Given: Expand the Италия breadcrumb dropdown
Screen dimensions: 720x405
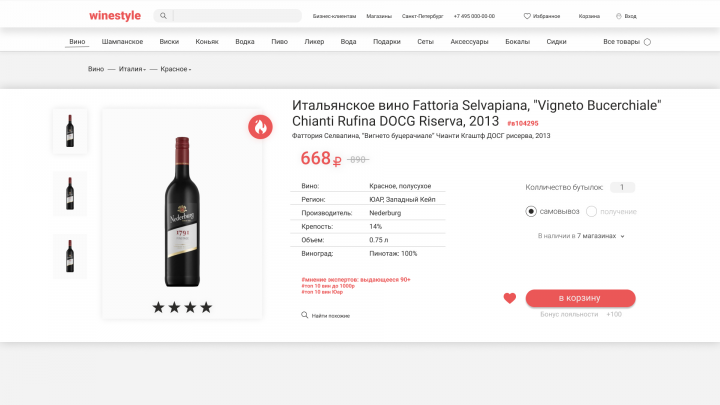Looking at the screenshot, I should tap(132, 69).
